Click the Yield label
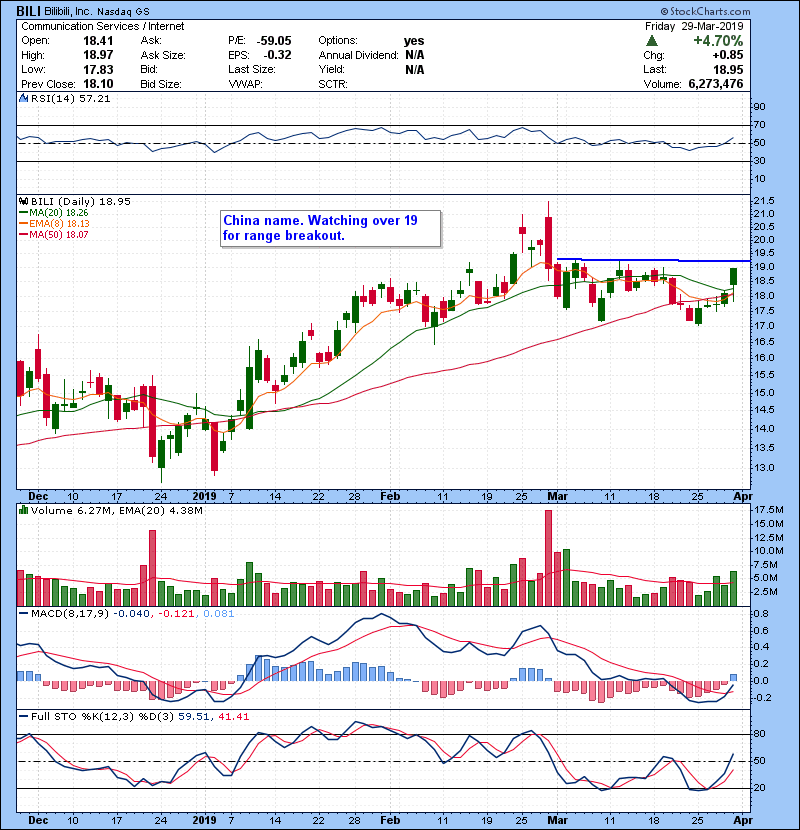This screenshot has width=800, height=830. click(x=332, y=69)
